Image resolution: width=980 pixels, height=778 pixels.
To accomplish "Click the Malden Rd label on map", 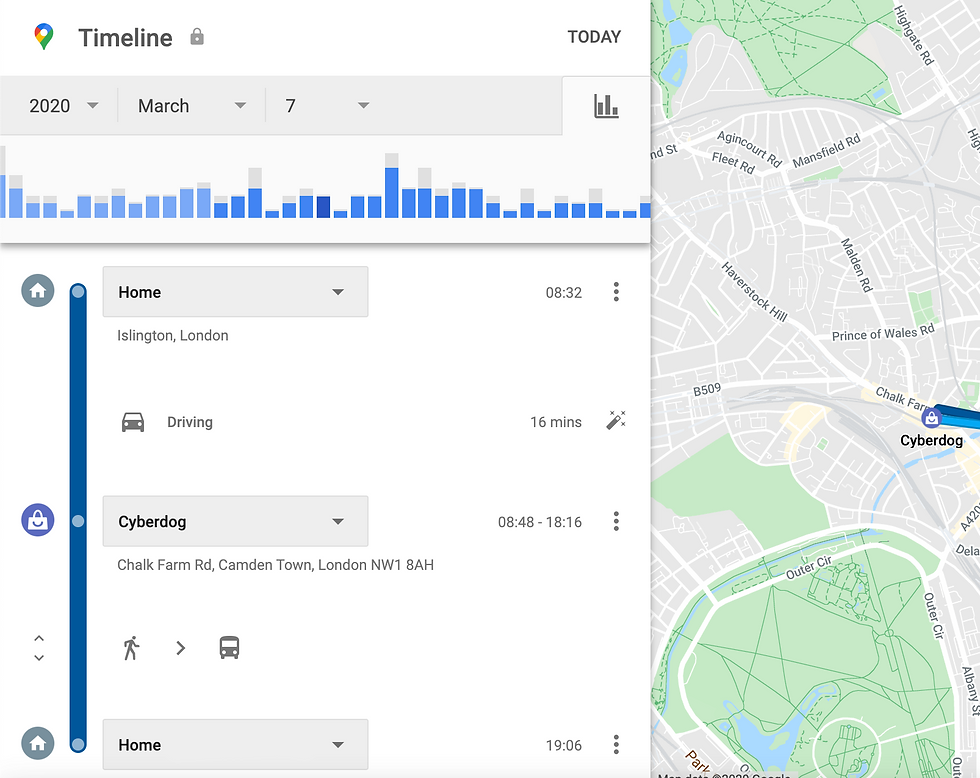I will pyautogui.click(x=856, y=265).
